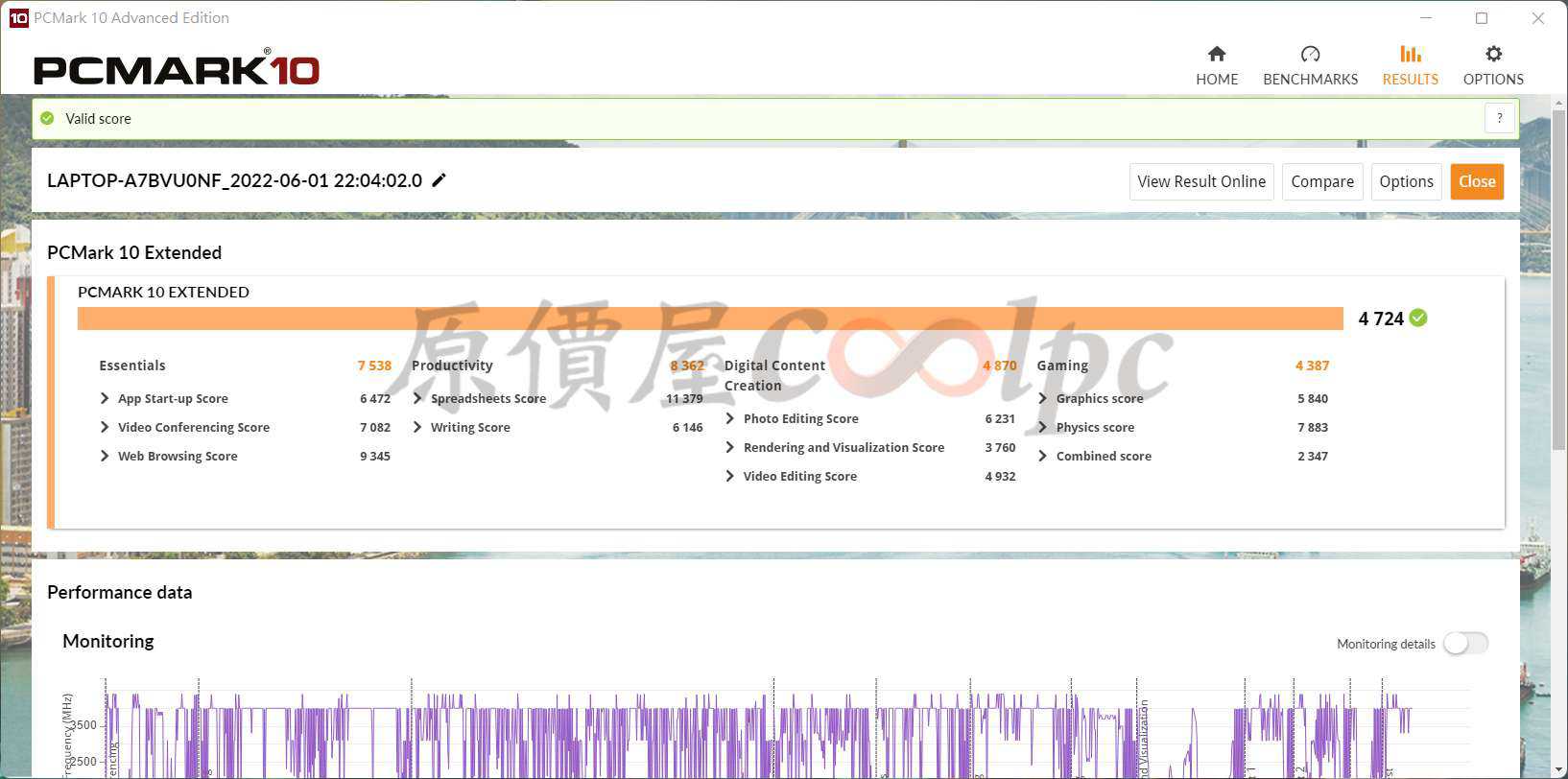Click the overall score 4 724

click(1381, 319)
